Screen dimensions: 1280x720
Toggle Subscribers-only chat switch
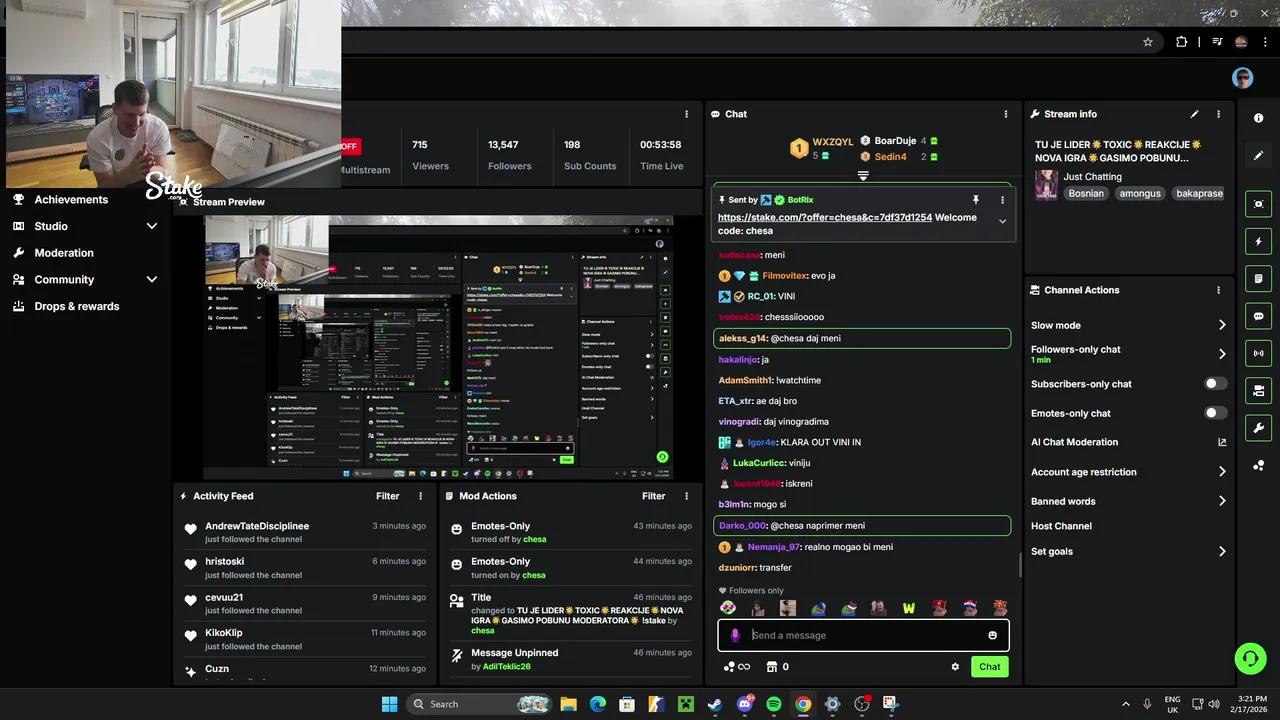1215,384
